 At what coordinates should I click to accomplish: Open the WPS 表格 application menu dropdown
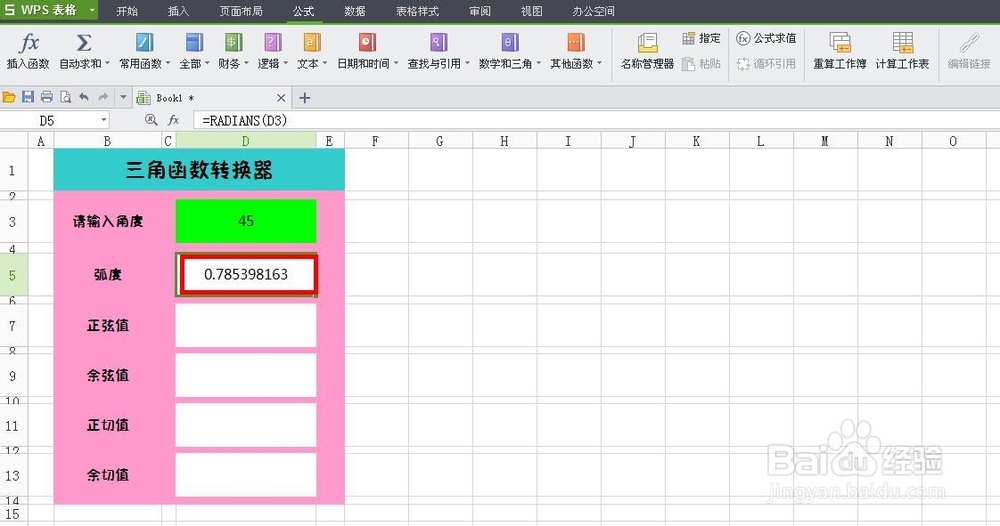92,10
